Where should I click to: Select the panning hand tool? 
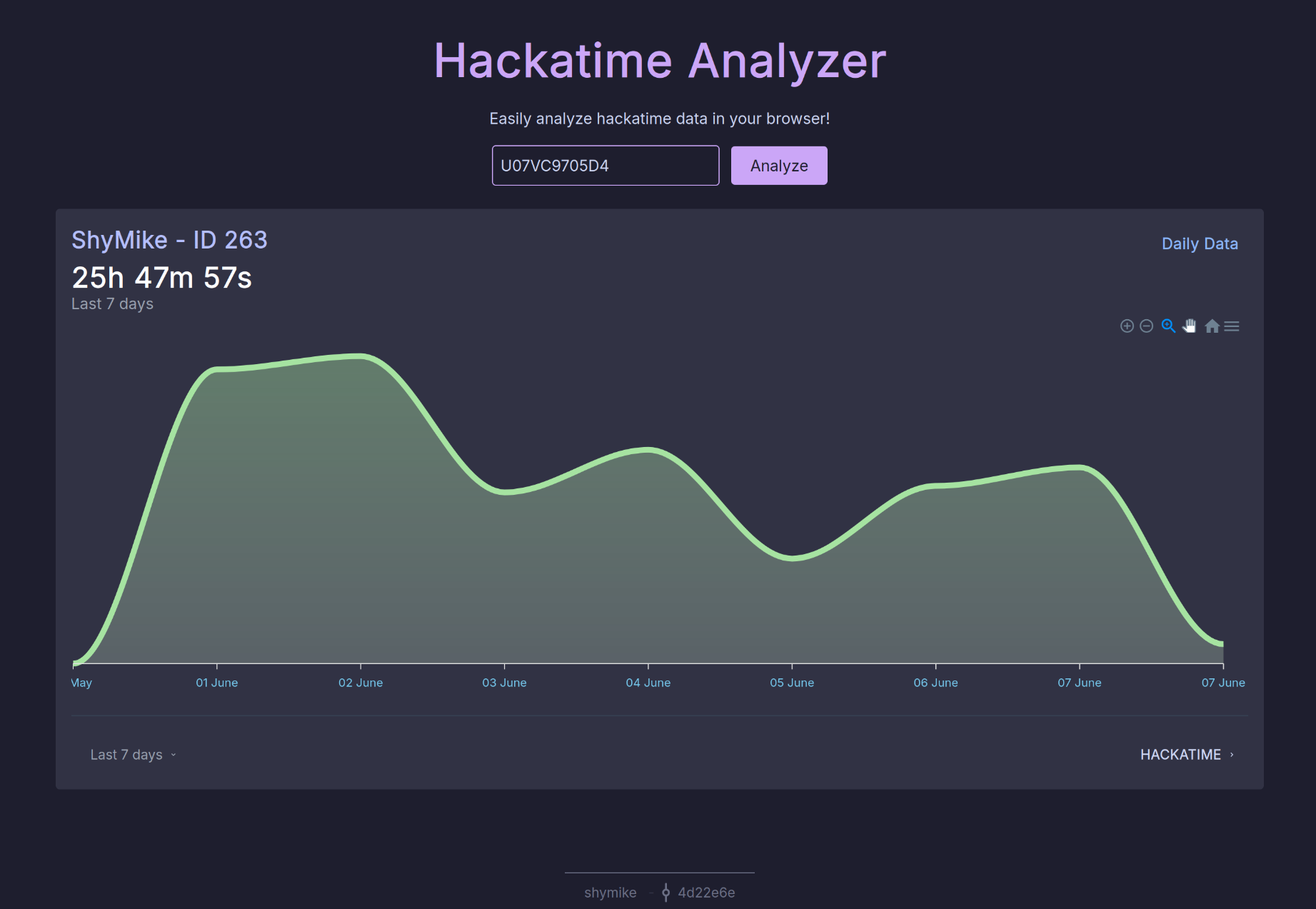coord(1189,326)
